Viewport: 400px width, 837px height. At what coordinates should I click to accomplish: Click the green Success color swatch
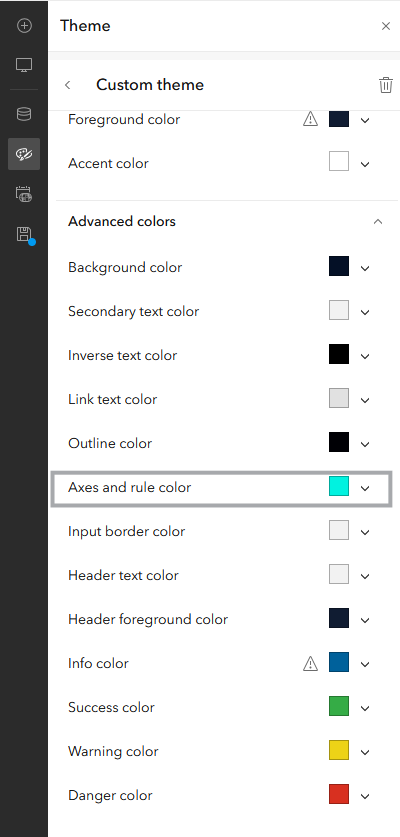(x=339, y=706)
